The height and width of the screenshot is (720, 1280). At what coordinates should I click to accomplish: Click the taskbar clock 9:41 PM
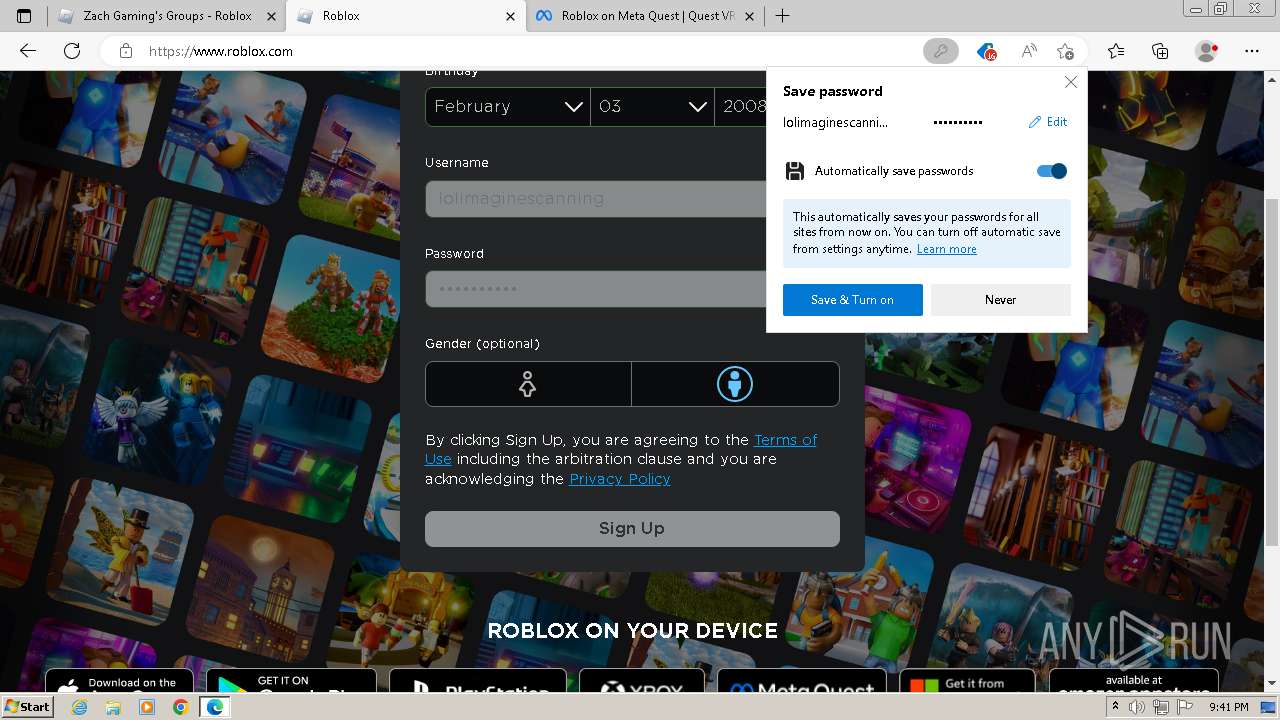[x=1228, y=707]
